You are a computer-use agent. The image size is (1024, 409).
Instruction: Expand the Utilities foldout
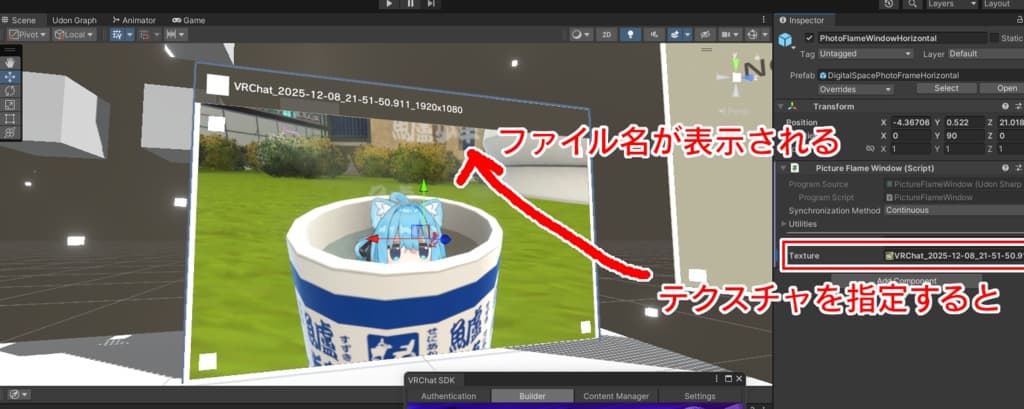[x=784, y=224]
